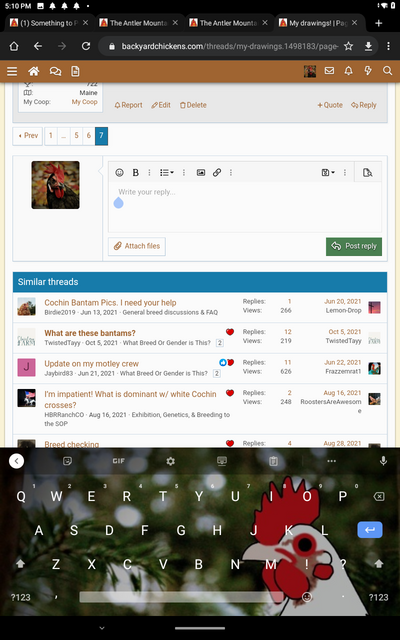
Task: Open the inbox envelope icon
Action: (x=329, y=71)
